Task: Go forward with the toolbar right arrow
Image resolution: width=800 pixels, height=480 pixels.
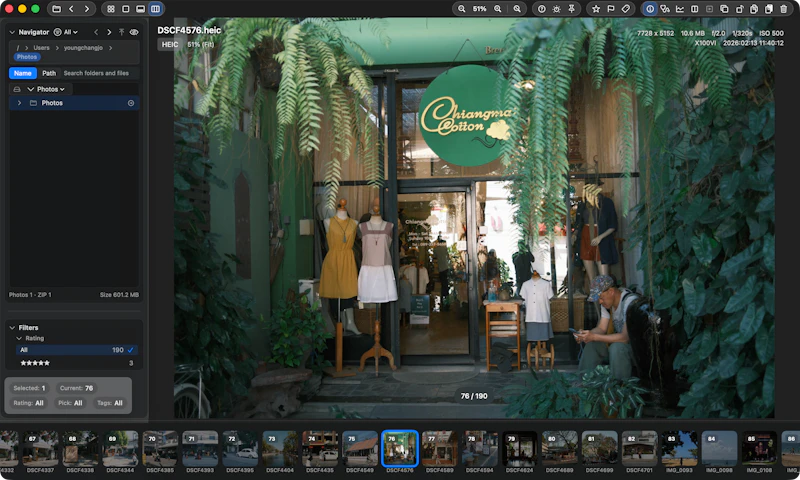Action: pyautogui.click(x=87, y=9)
